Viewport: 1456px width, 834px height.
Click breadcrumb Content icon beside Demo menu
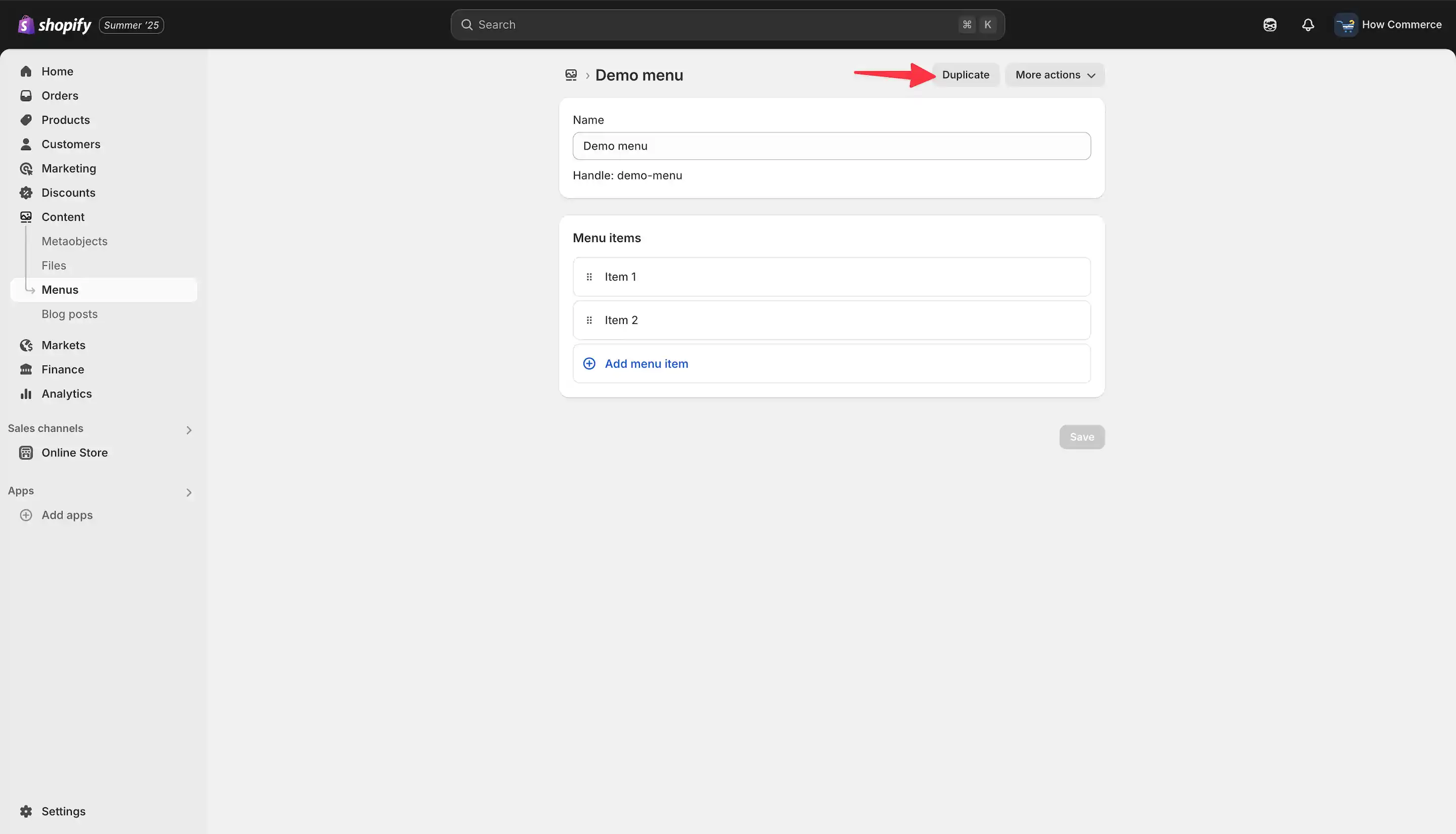(571, 75)
